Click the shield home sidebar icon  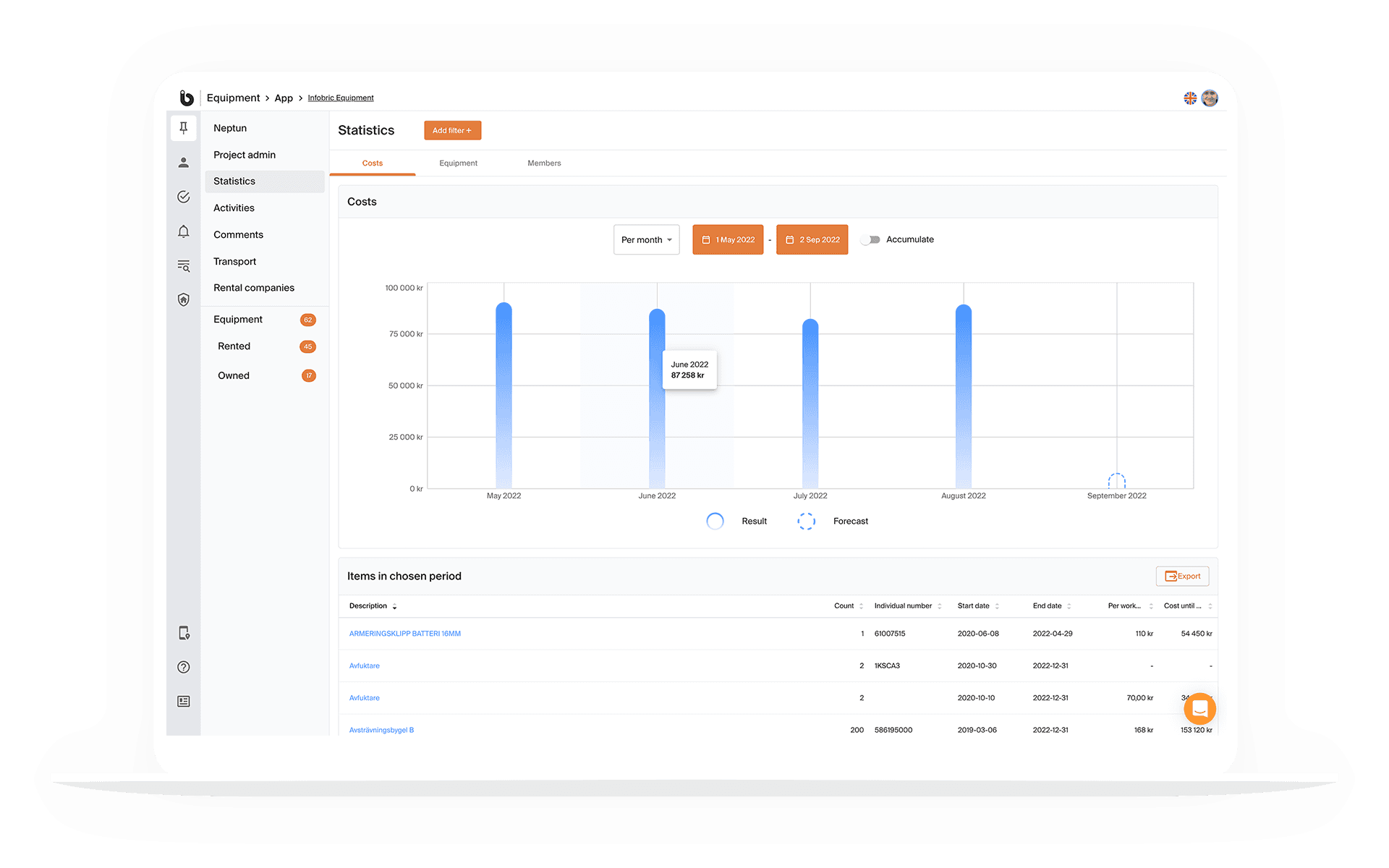(x=183, y=299)
